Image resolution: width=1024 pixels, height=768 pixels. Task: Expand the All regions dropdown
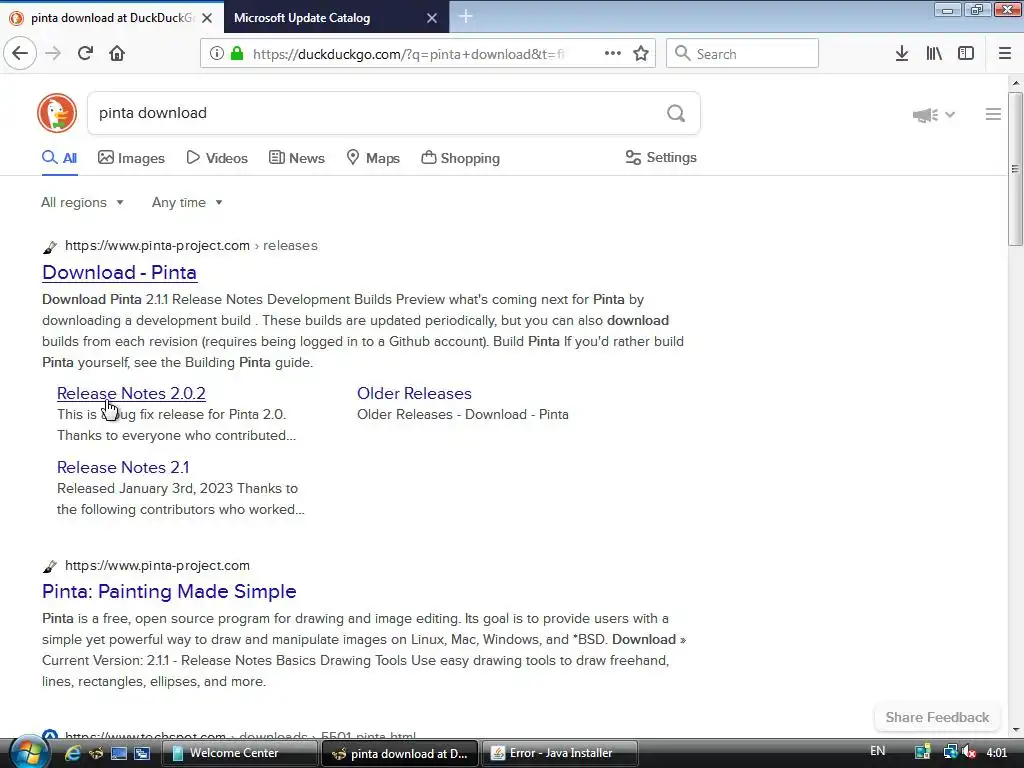82,202
